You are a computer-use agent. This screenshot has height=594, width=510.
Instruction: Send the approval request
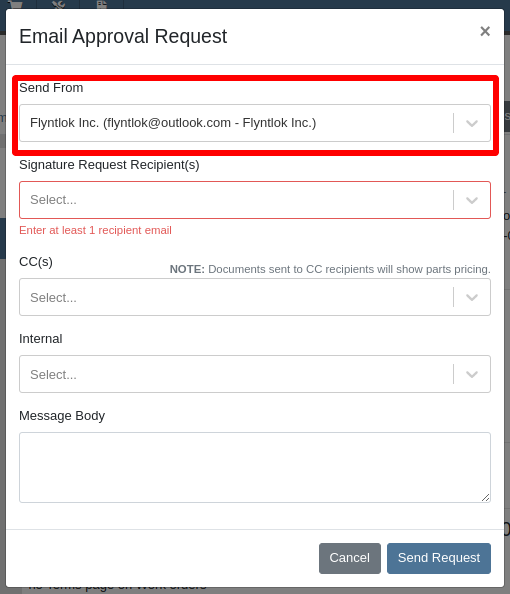[x=439, y=558]
